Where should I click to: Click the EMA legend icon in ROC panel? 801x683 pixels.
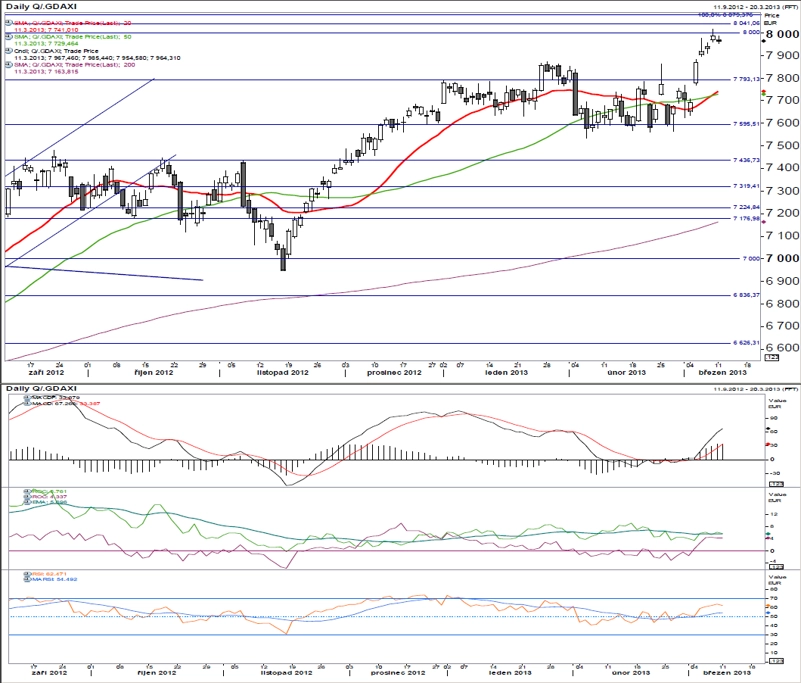coord(27,502)
